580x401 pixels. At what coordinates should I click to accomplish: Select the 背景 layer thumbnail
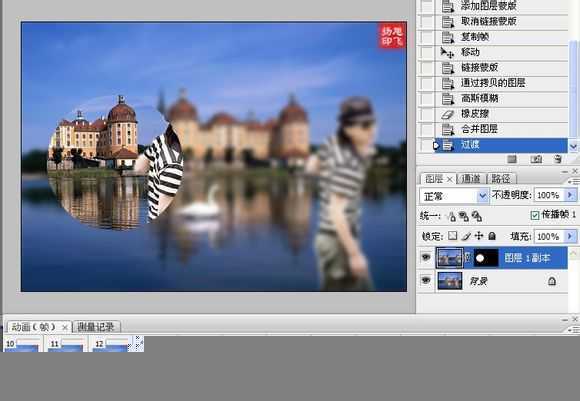pyautogui.click(x=450, y=281)
